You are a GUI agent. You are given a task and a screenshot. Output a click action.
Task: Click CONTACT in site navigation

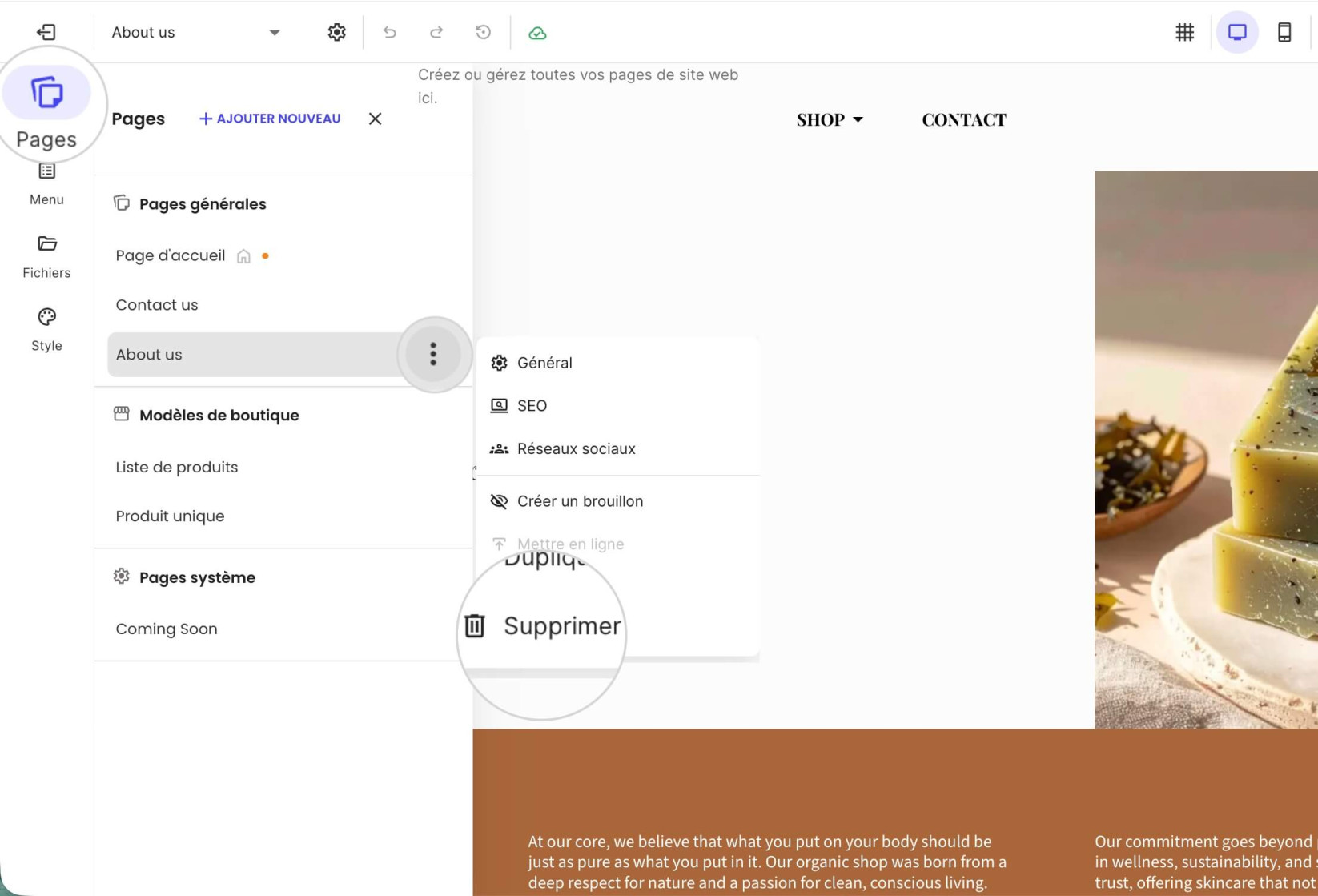964,119
